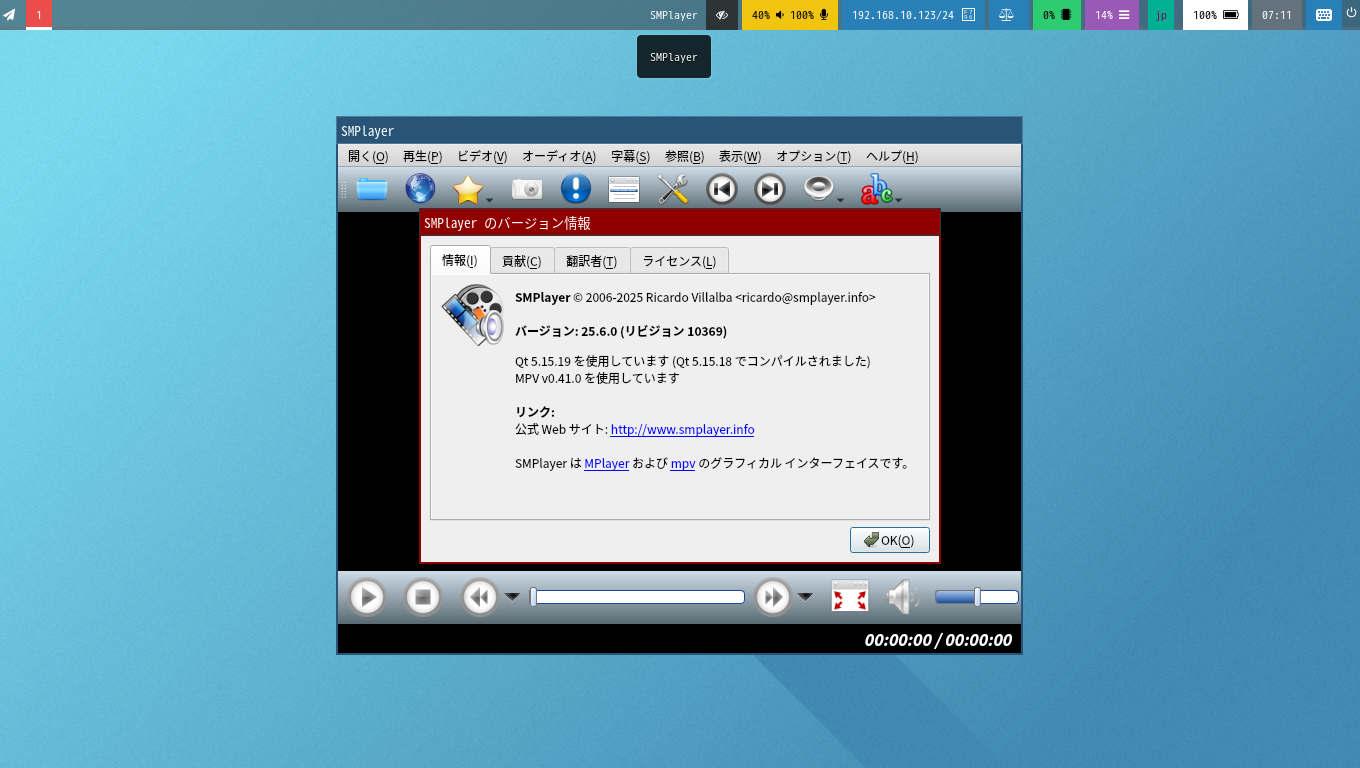This screenshot has width=1360, height=768.
Task: Open the 開く(O) menu
Action: pos(368,156)
